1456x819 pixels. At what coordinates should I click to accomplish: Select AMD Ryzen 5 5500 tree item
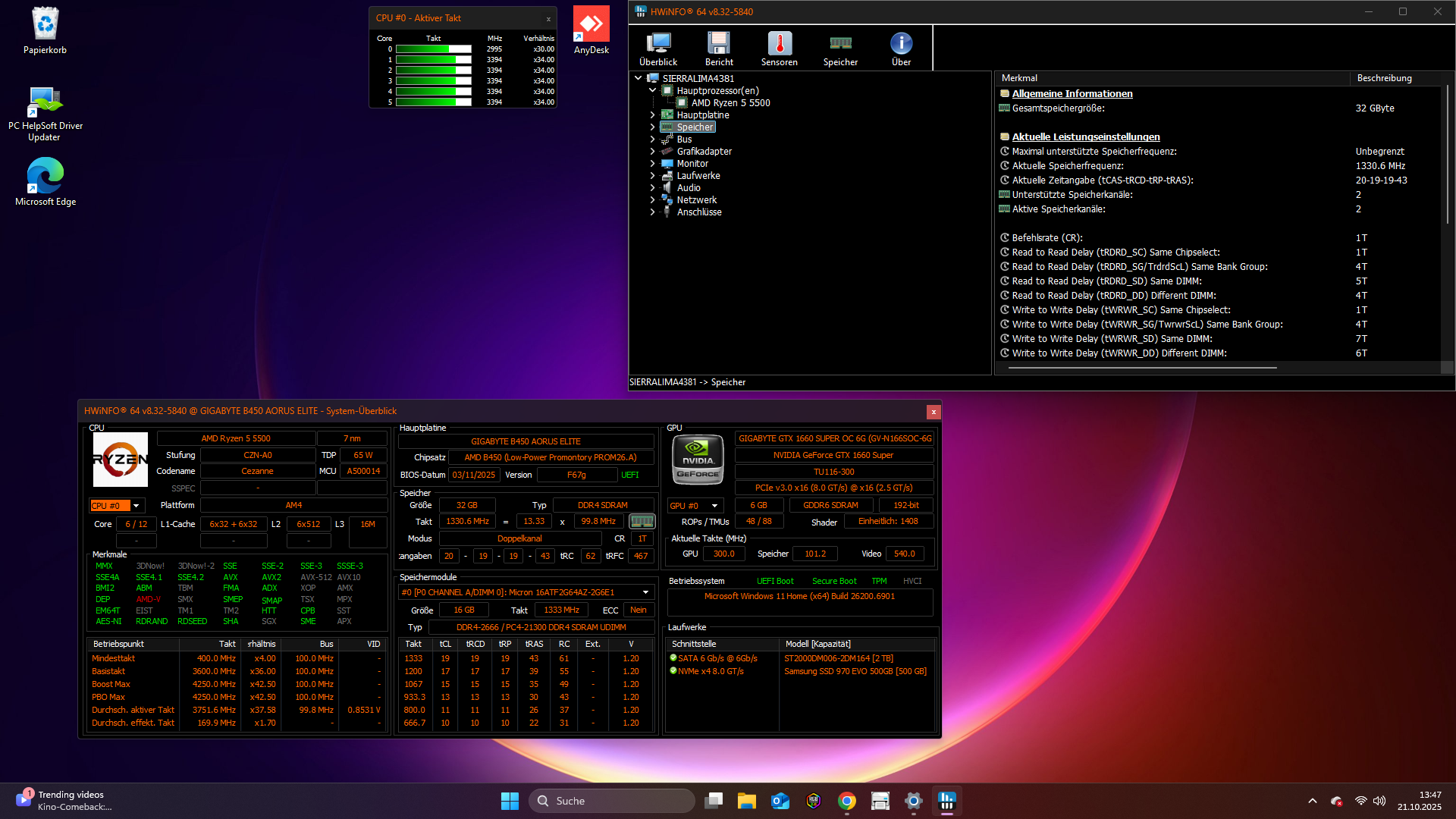(x=730, y=103)
